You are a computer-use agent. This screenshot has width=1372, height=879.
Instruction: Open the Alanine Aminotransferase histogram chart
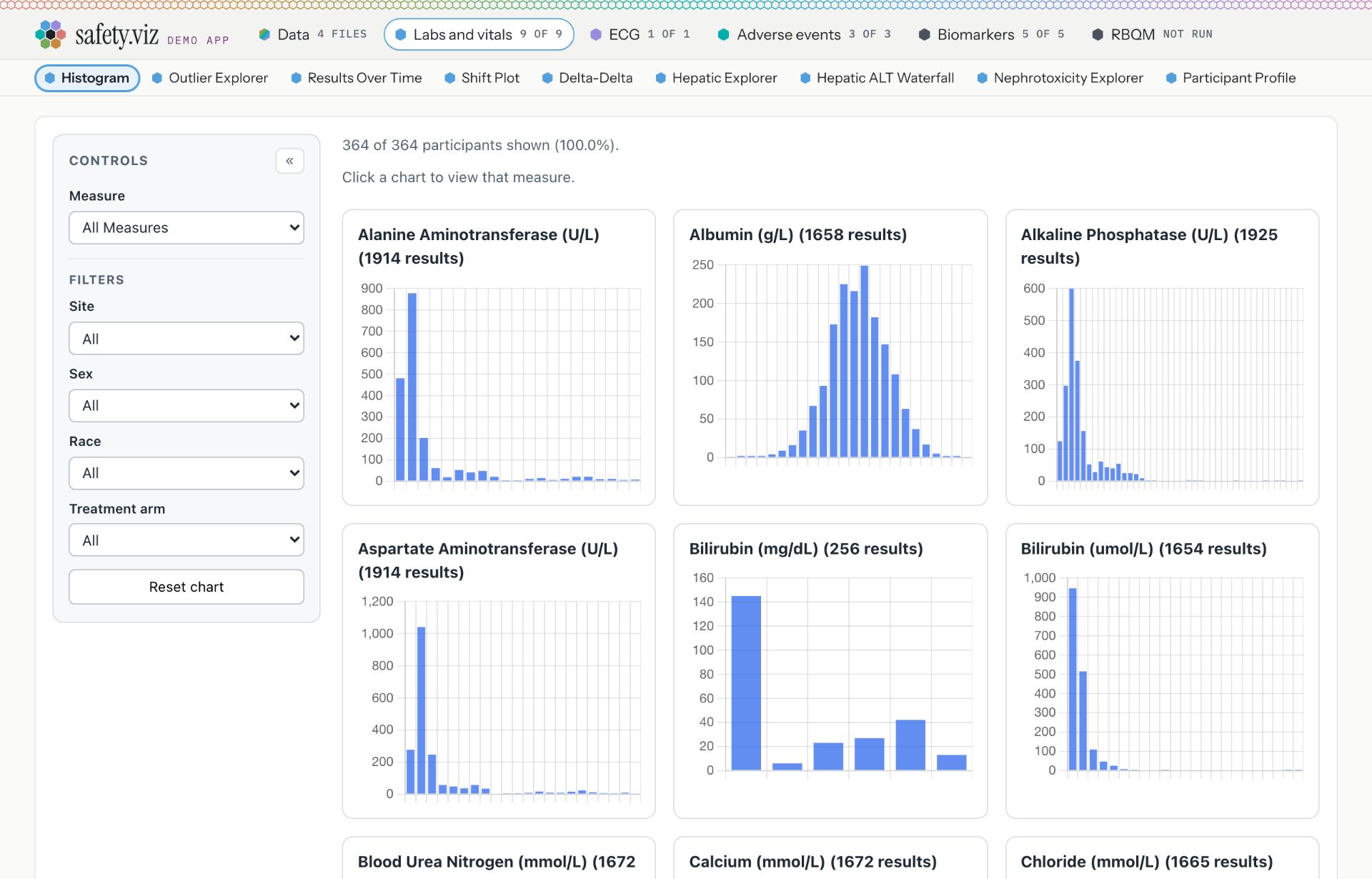coord(499,357)
